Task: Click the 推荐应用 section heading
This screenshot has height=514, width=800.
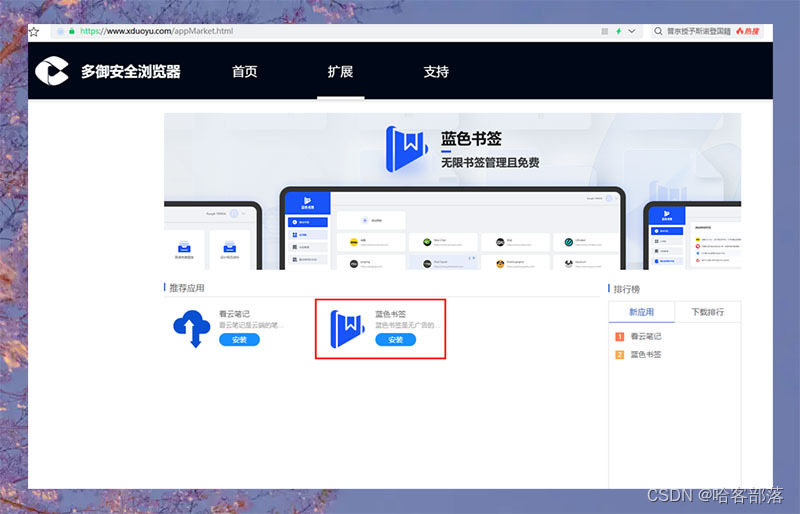Action: coord(187,288)
